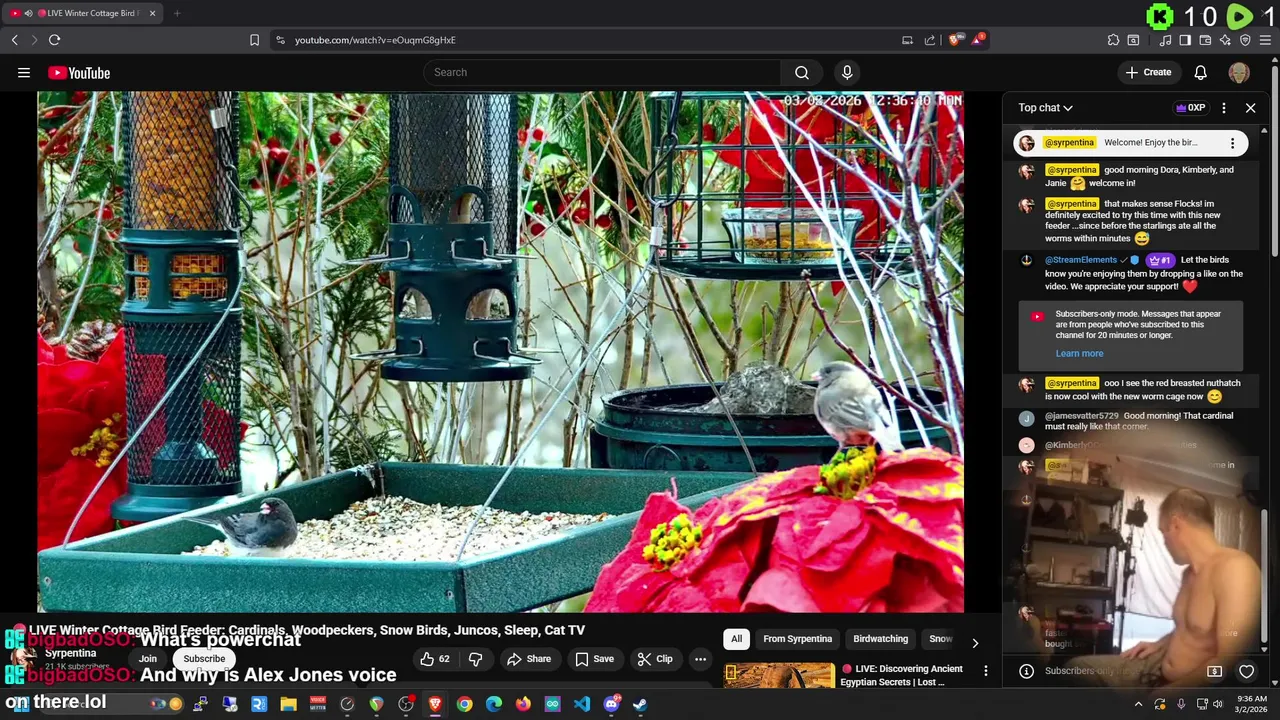The width and height of the screenshot is (1280, 720).
Task: Bookmark this page with the bookmark icon
Action: 254,40
